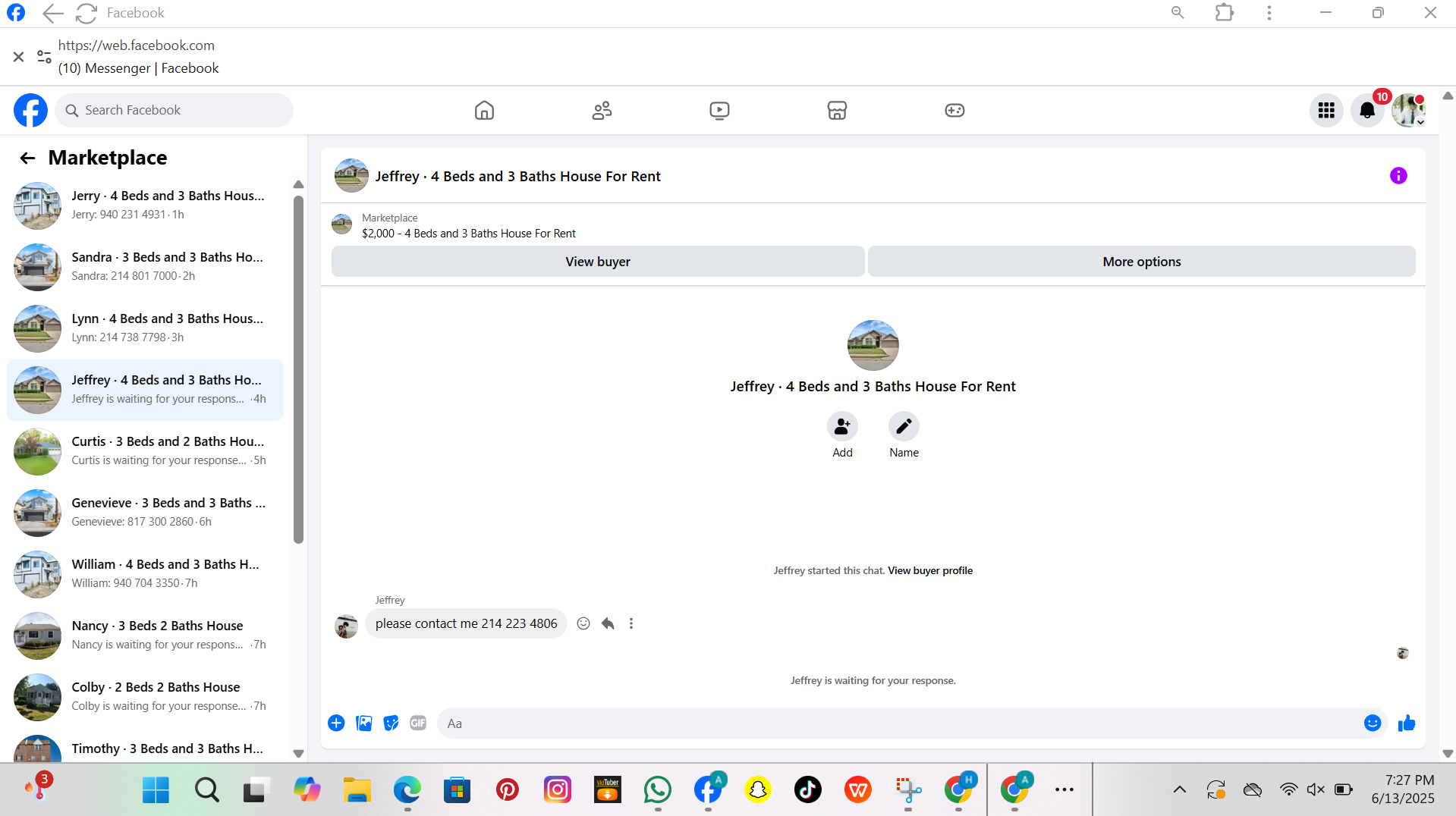
Task: Click the Search Facebook field
Action: pyautogui.click(x=174, y=111)
